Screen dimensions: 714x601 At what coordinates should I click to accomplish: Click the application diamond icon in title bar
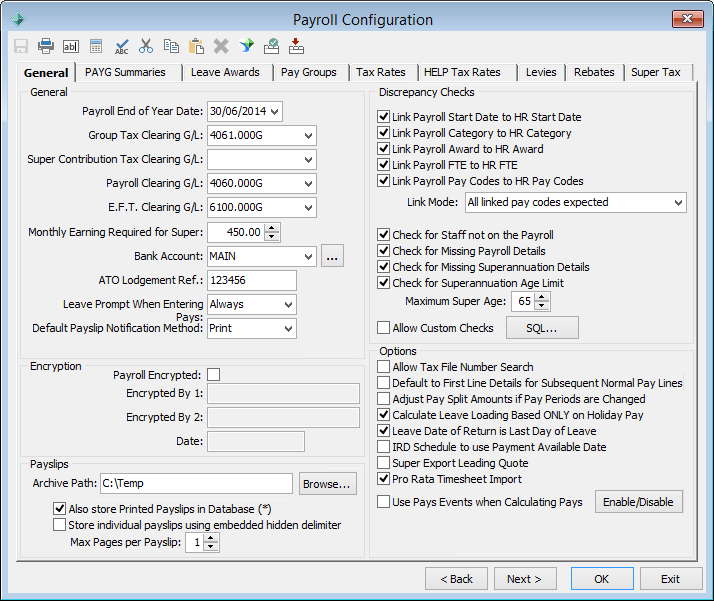pyautogui.click(x=18, y=19)
